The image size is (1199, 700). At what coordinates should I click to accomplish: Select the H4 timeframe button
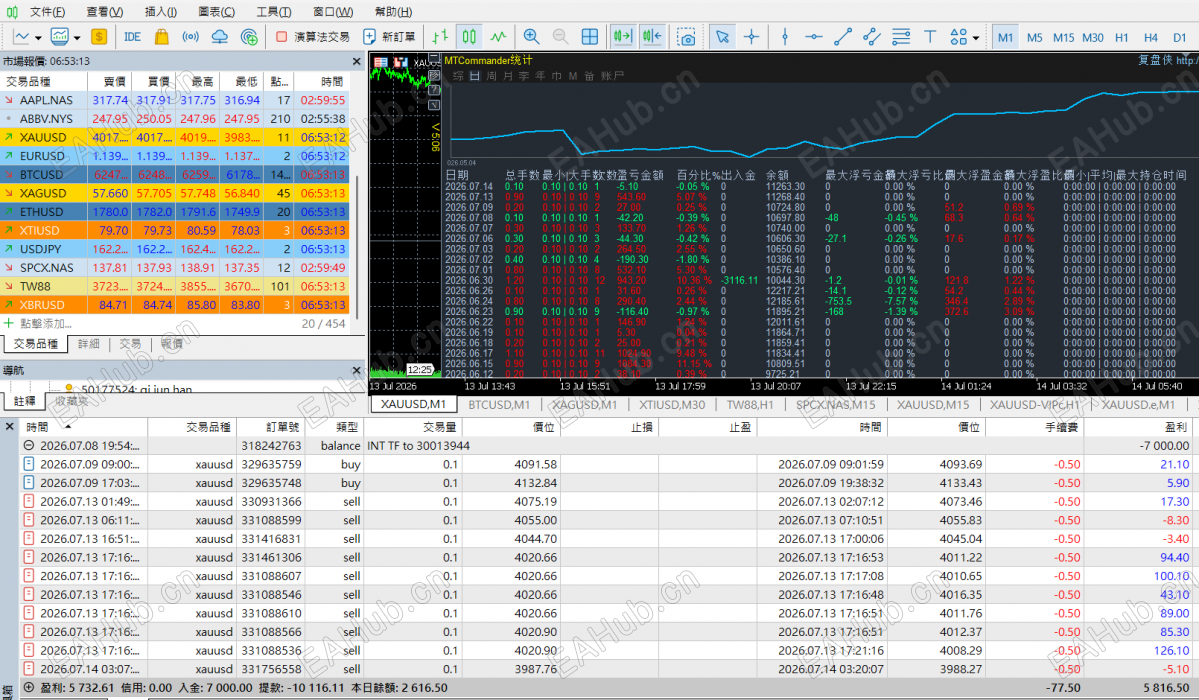pyautogui.click(x=1150, y=37)
